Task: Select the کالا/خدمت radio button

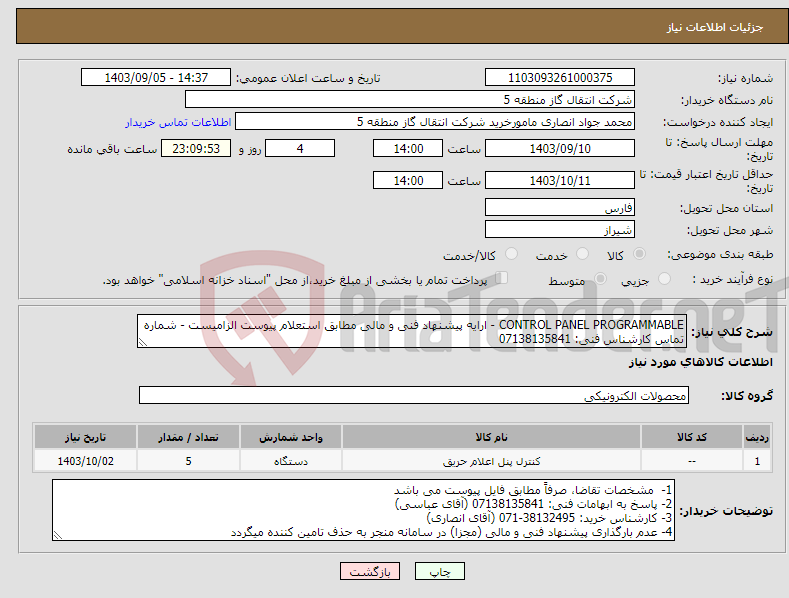Action: pos(511,254)
